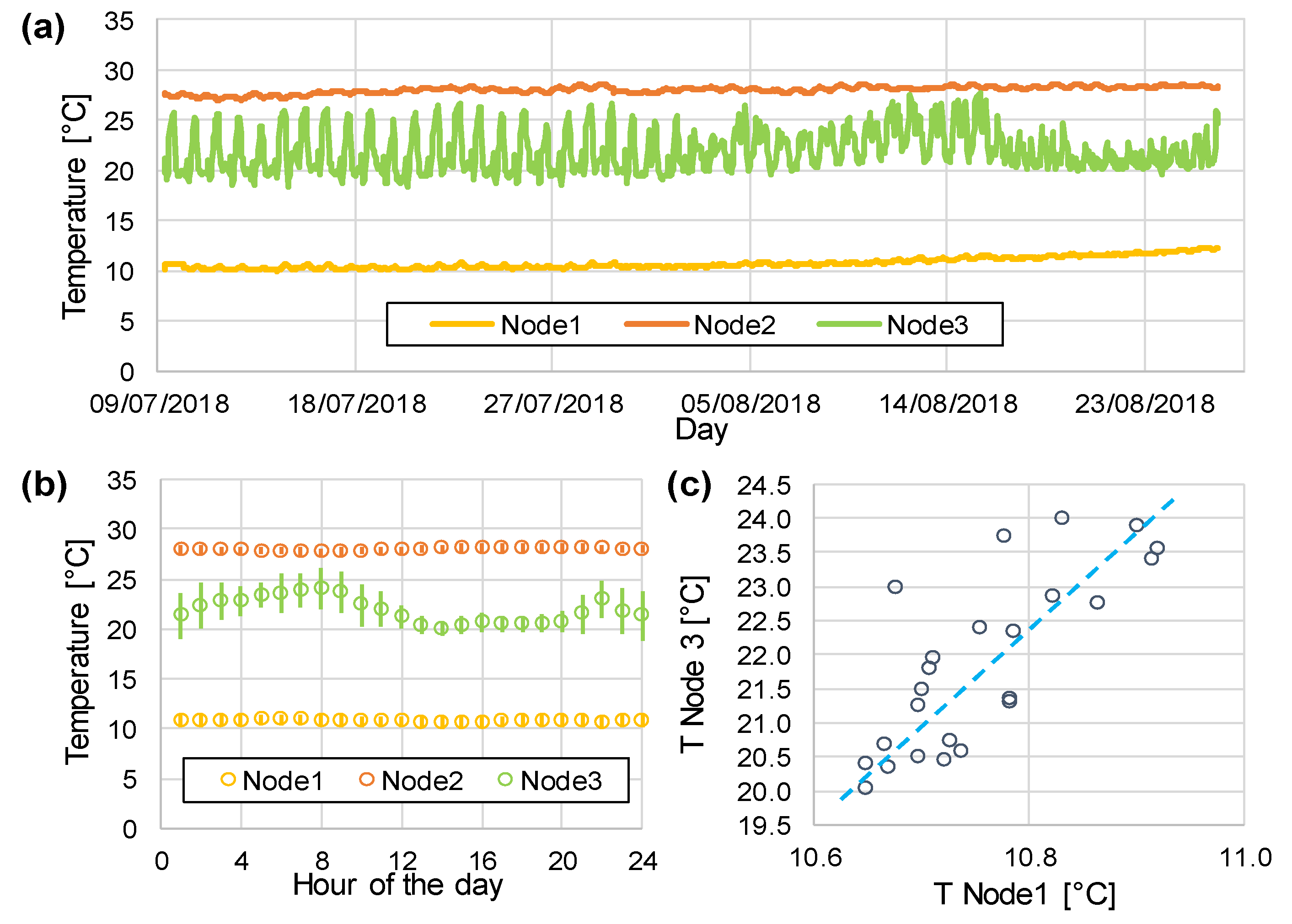Click the Node2 circle marker in chart (b) legend

(367, 780)
